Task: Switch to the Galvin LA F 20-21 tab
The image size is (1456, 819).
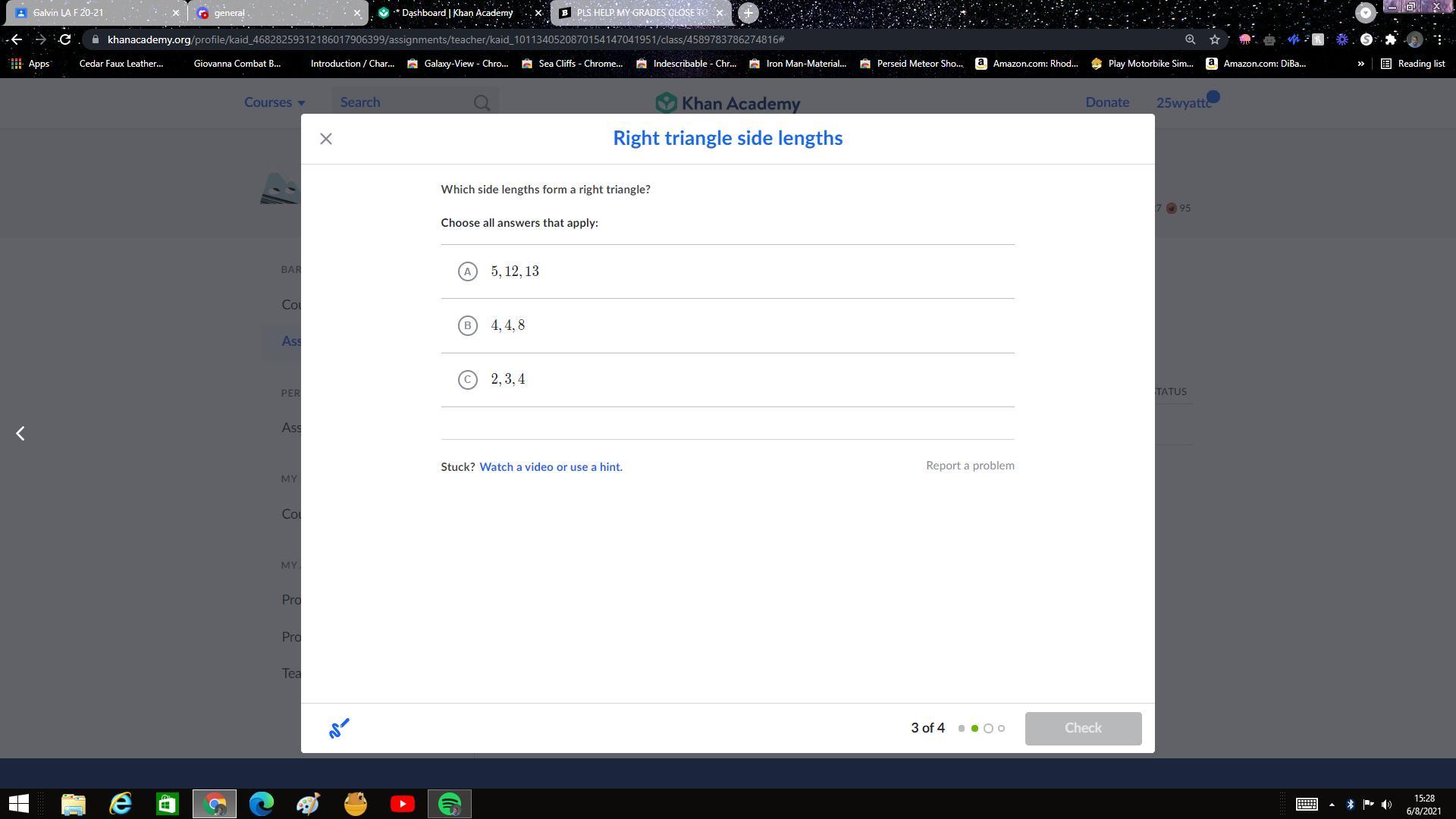Action: pyautogui.click(x=91, y=13)
